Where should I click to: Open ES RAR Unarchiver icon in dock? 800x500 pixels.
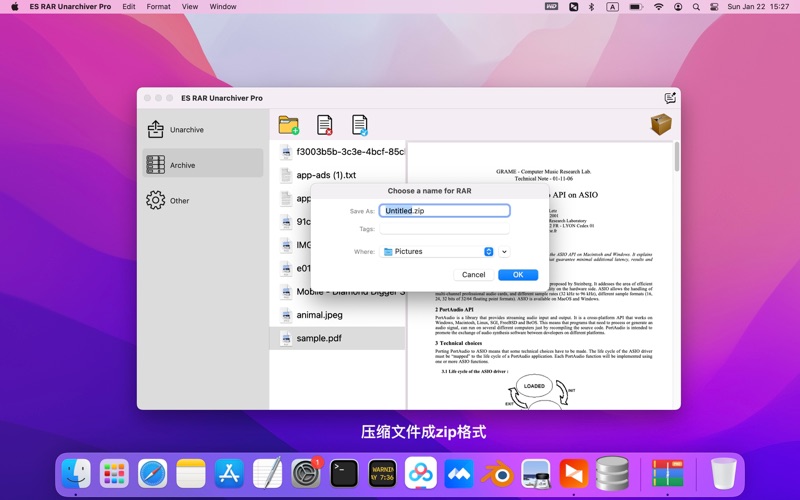coord(667,473)
